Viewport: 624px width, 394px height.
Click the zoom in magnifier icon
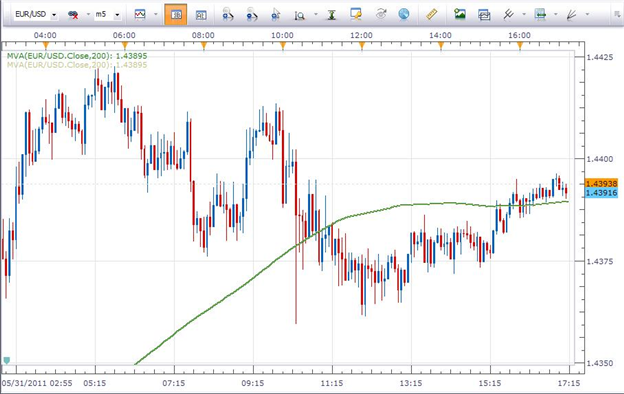tap(228, 15)
